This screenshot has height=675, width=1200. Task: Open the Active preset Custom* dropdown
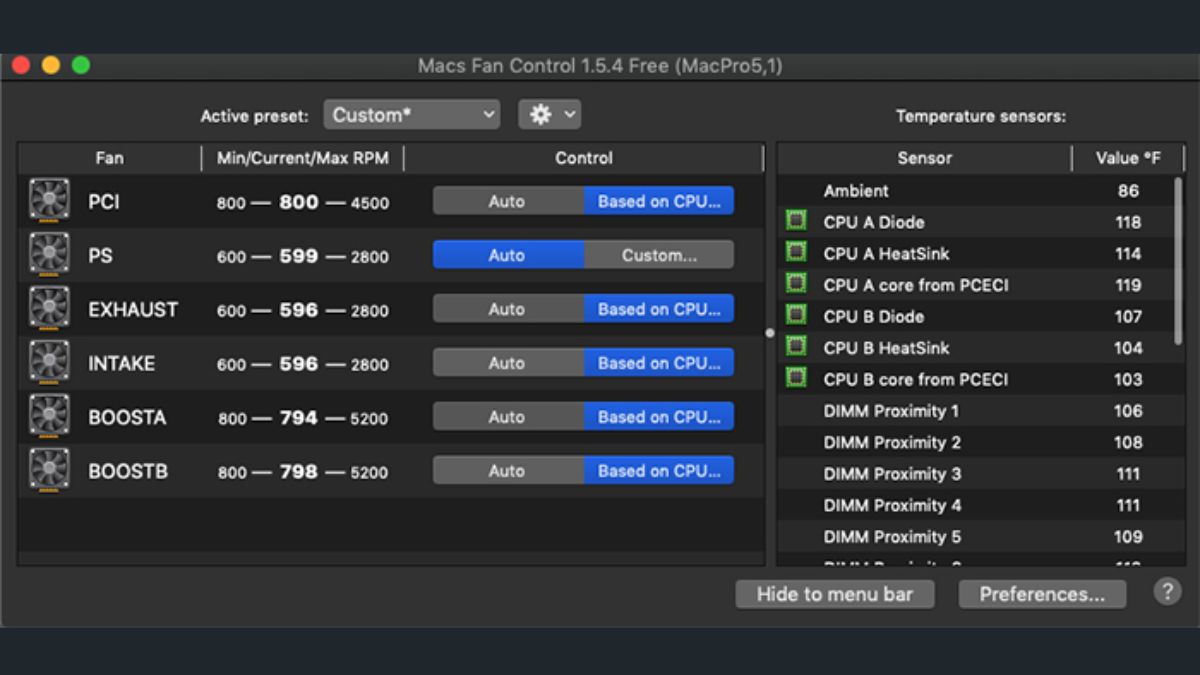point(411,115)
